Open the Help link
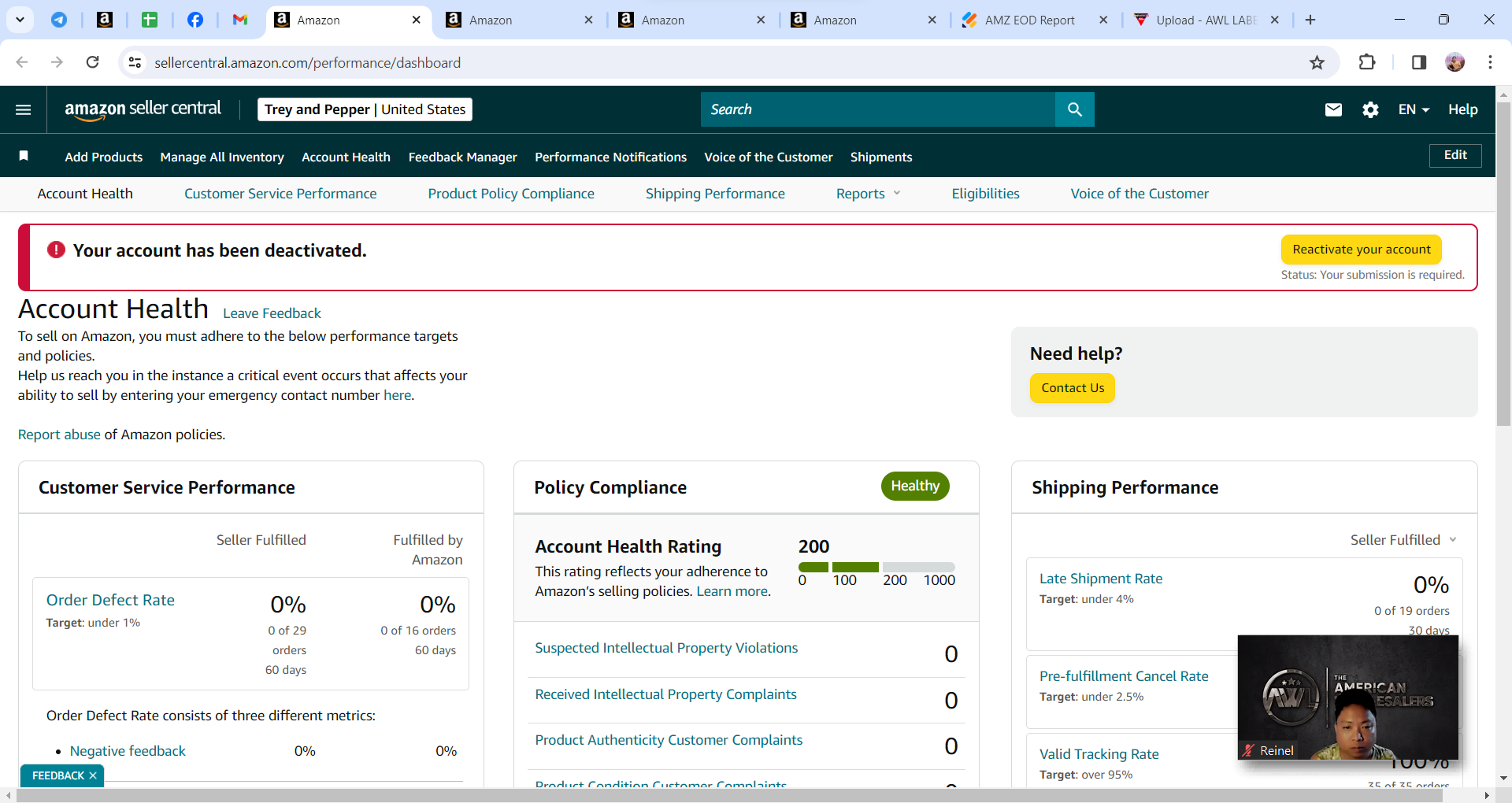 (1462, 109)
